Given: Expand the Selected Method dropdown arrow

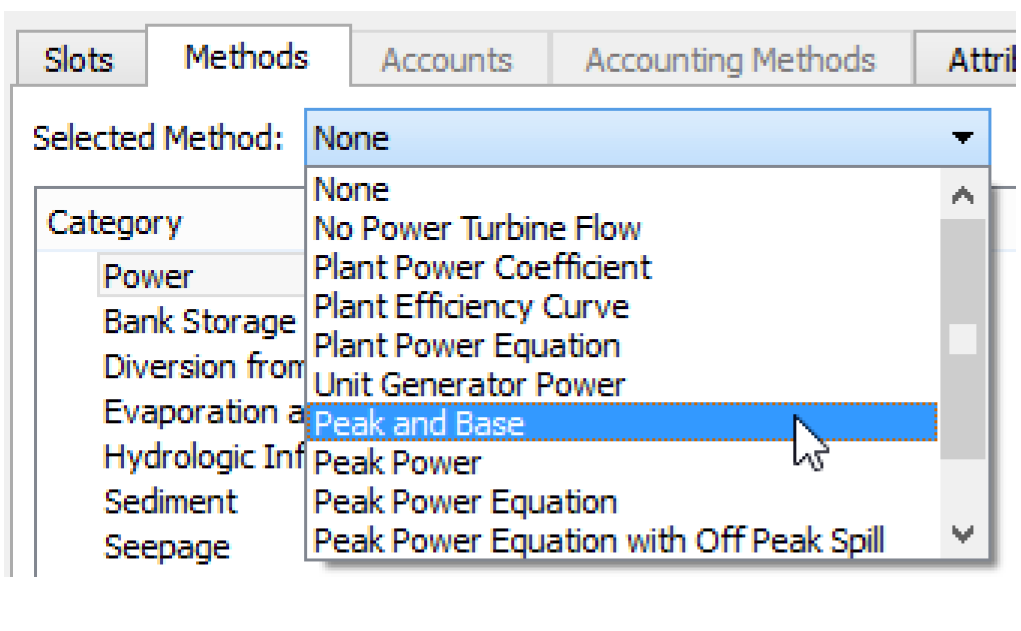Looking at the screenshot, I should pos(962,138).
